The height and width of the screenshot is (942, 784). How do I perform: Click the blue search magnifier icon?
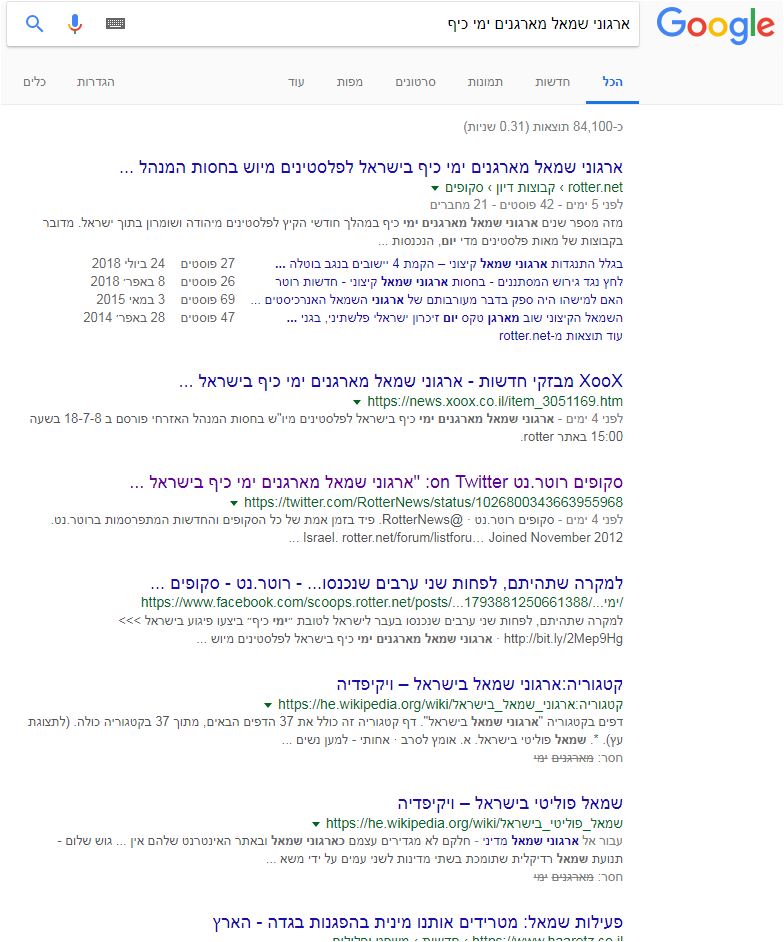(34, 24)
